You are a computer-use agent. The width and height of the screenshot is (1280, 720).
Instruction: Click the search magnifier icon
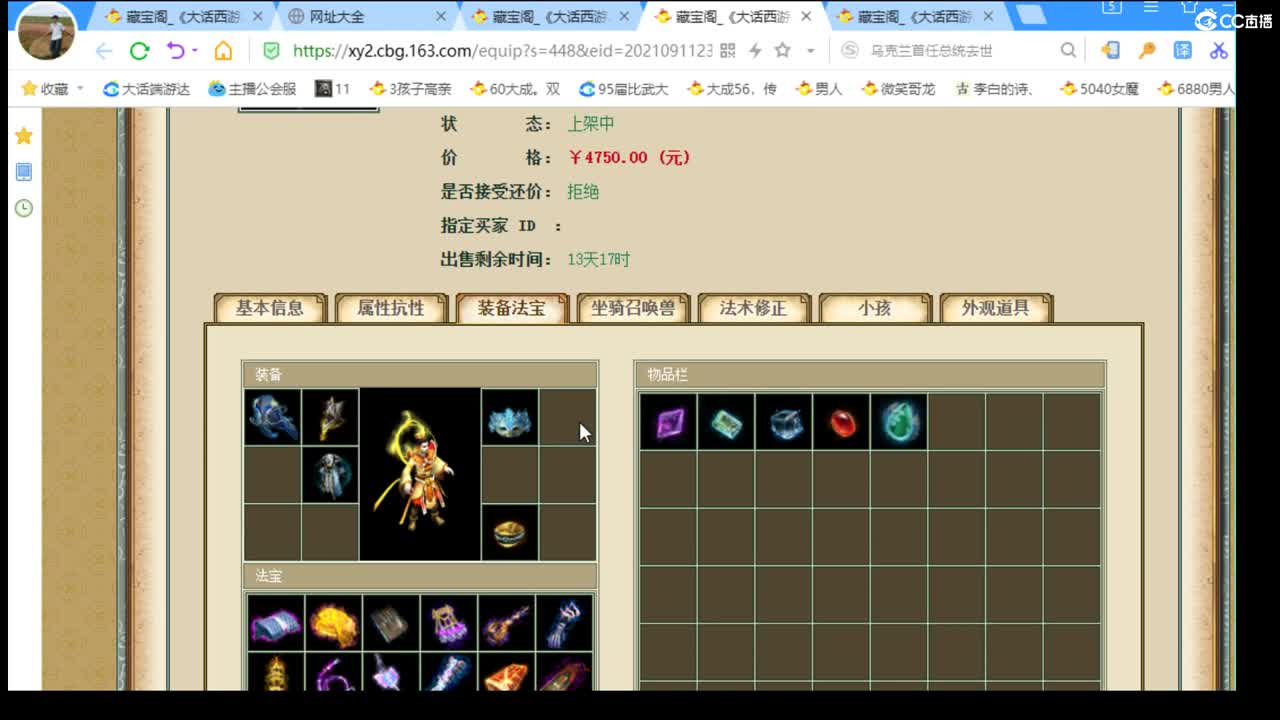coord(1068,51)
